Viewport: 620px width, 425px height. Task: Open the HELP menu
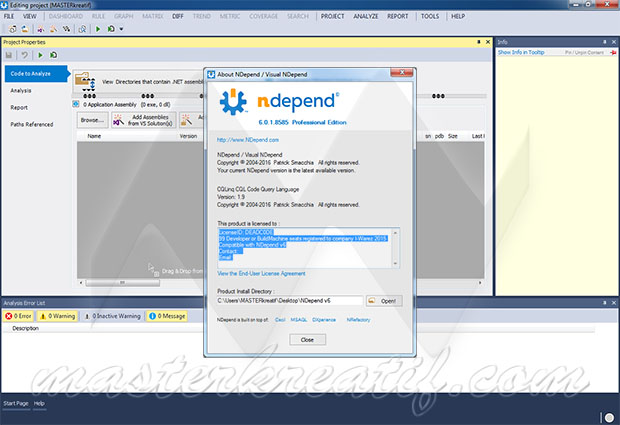(x=458, y=16)
